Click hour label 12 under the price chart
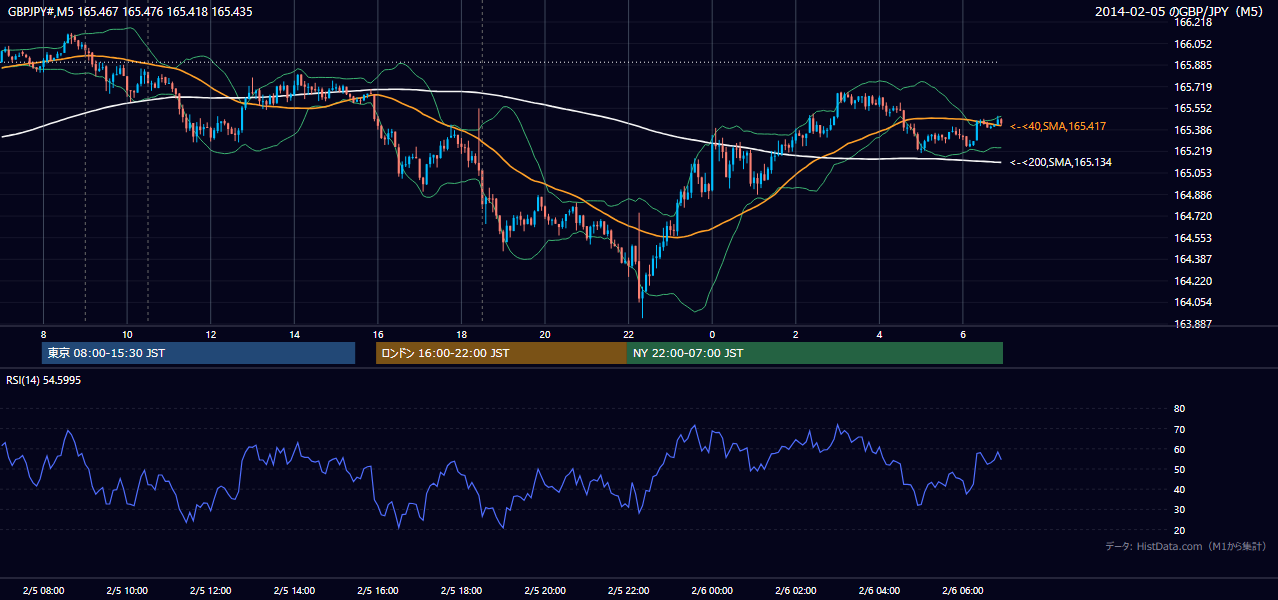 211,334
